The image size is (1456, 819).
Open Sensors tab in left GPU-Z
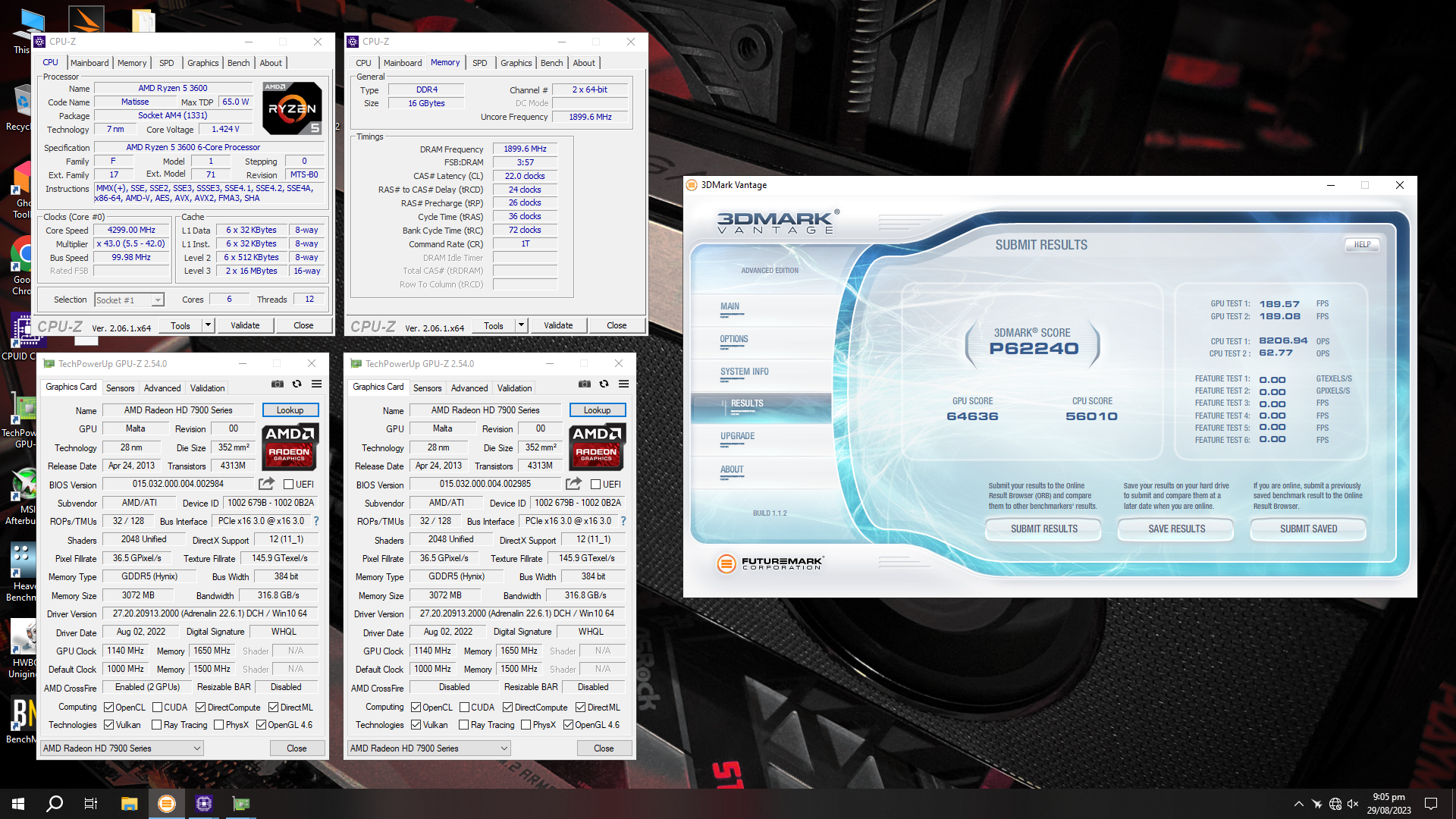point(121,388)
